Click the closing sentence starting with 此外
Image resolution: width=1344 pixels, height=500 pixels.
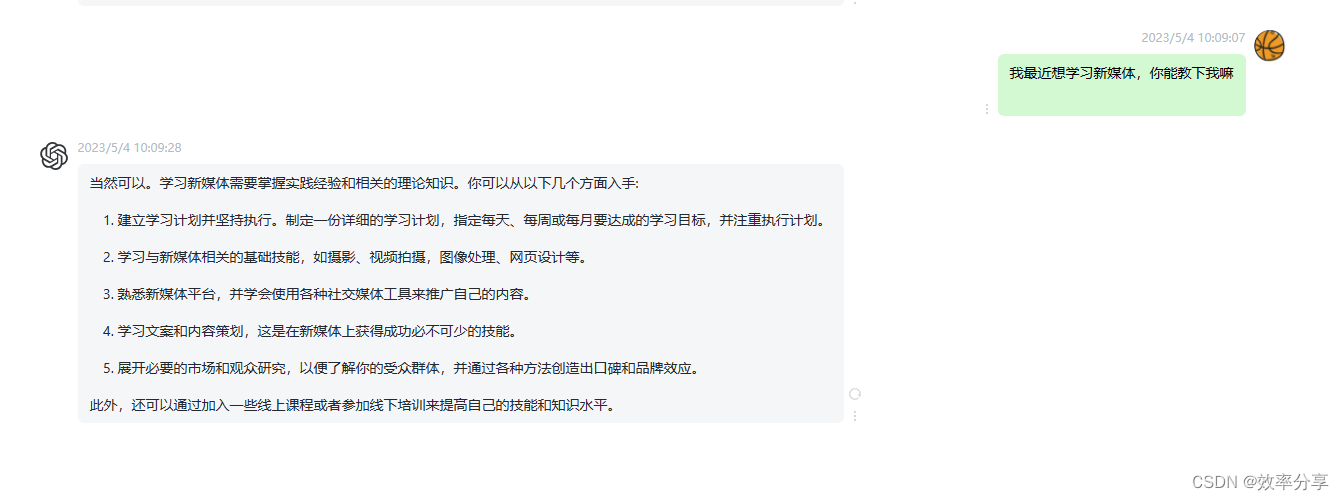click(352, 405)
